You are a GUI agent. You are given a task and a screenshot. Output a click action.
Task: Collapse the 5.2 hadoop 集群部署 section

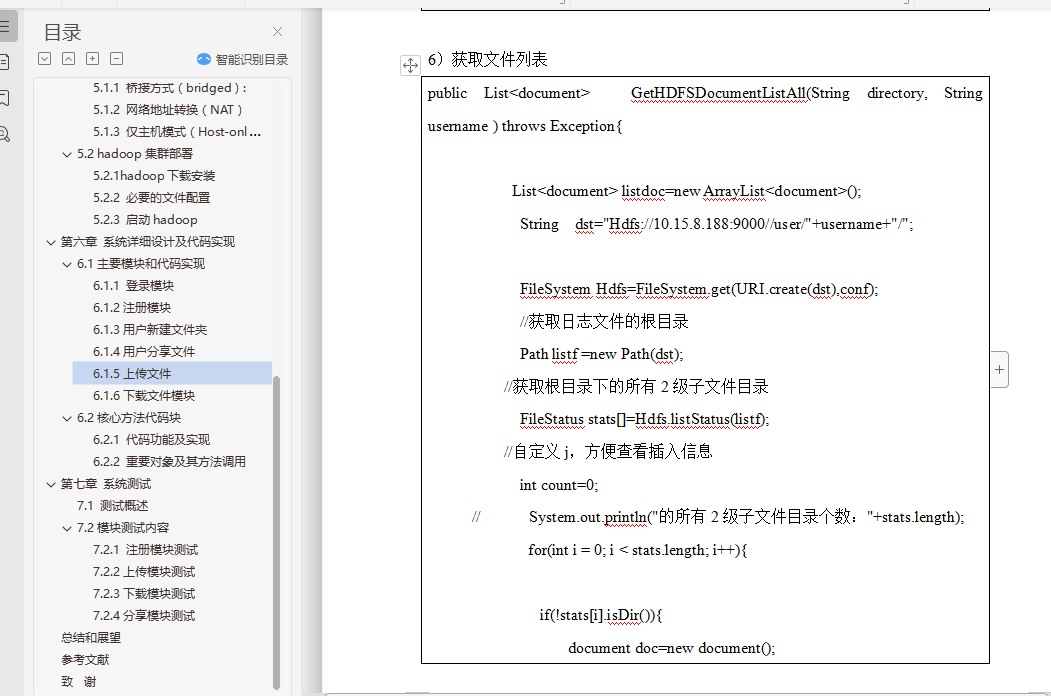[x=66, y=154]
